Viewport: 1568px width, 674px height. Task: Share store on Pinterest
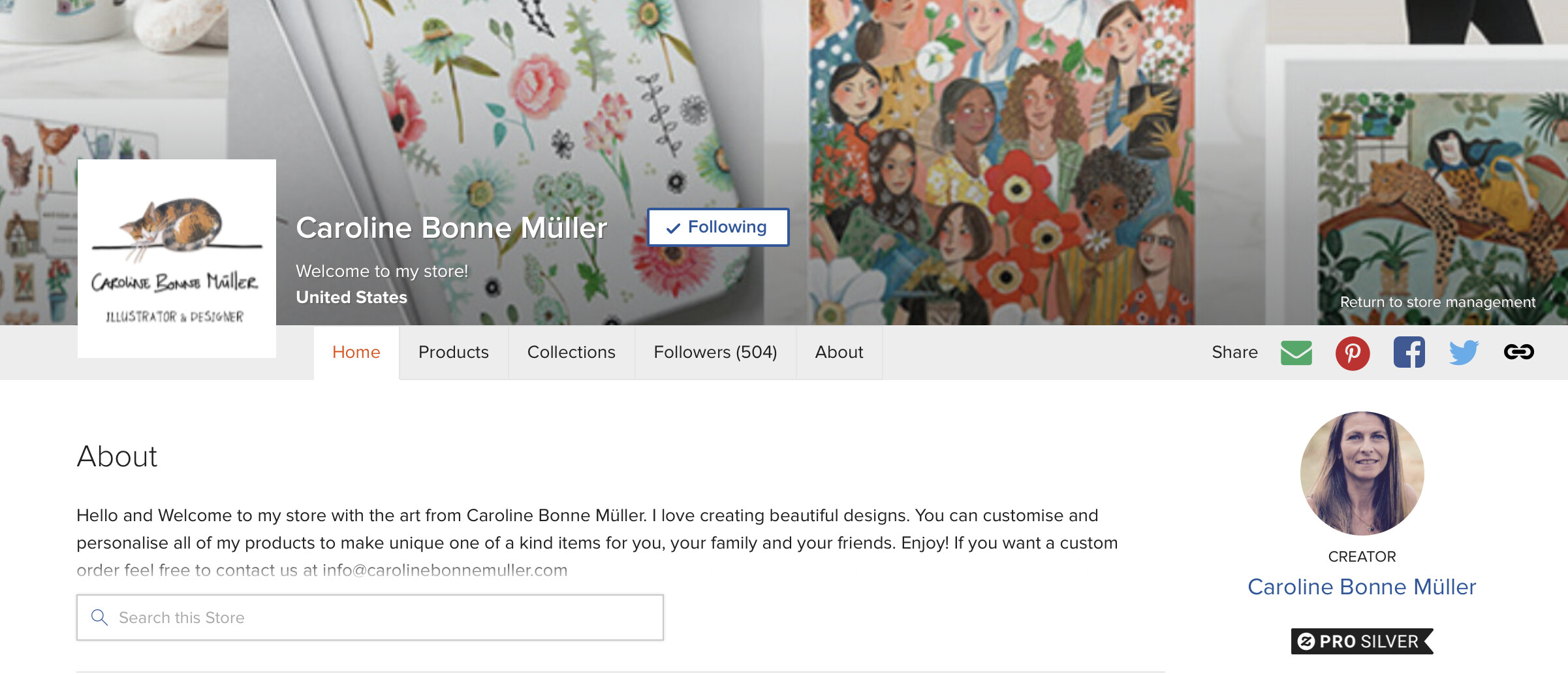point(1353,353)
